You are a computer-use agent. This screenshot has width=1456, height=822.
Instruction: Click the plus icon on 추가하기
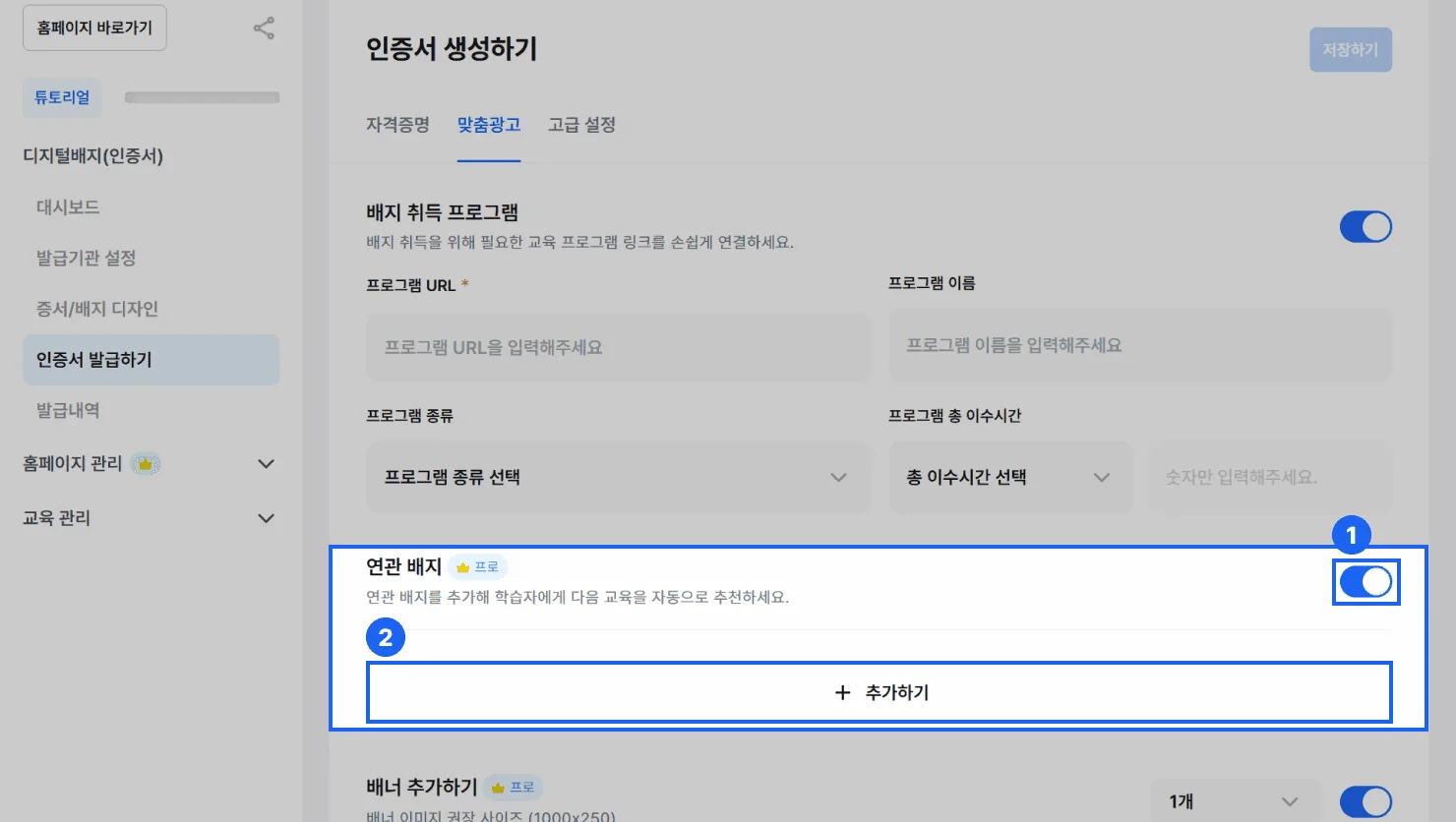pyautogui.click(x=842, y=693)
